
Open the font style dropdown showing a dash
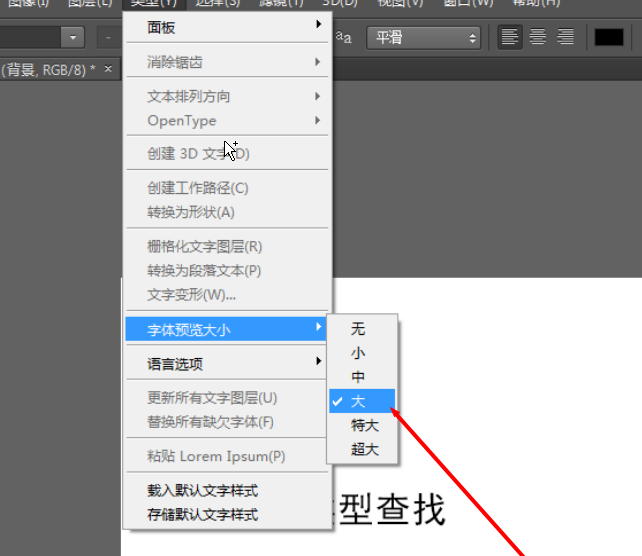pyautogui.click(x=109, y=38)
